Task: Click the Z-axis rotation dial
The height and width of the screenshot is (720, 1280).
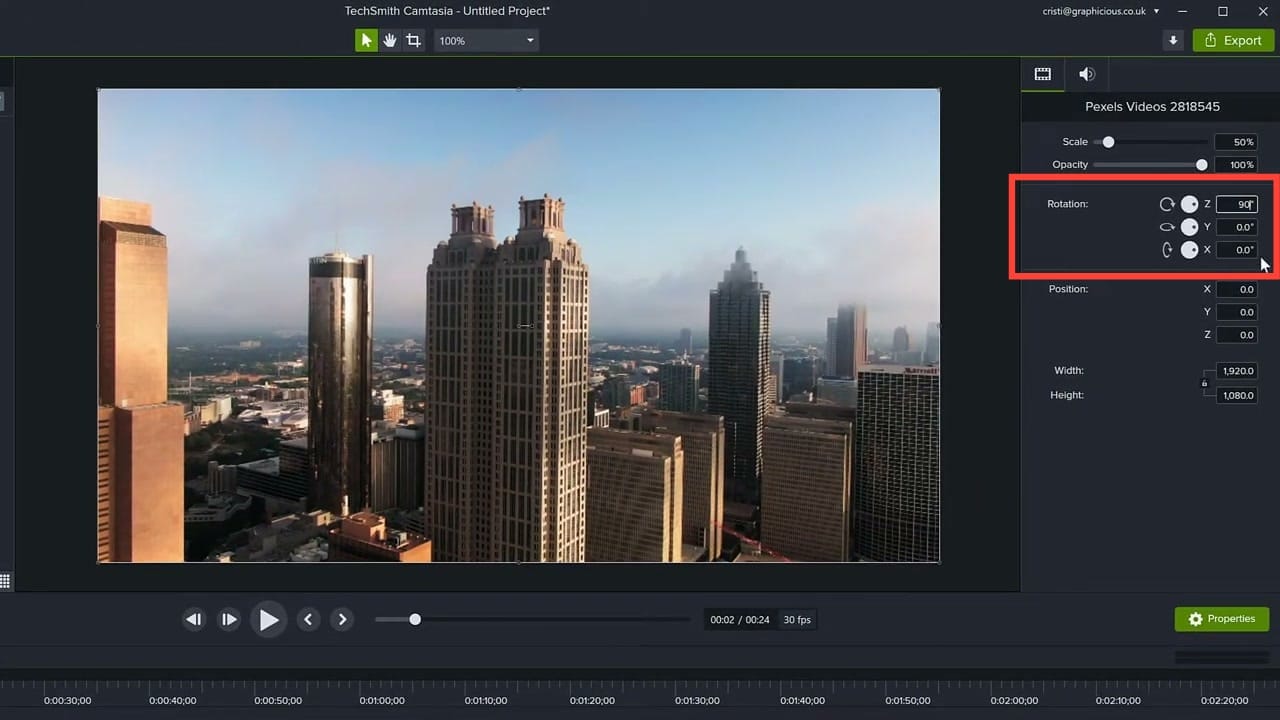Action: click(x=1189, y=204)
